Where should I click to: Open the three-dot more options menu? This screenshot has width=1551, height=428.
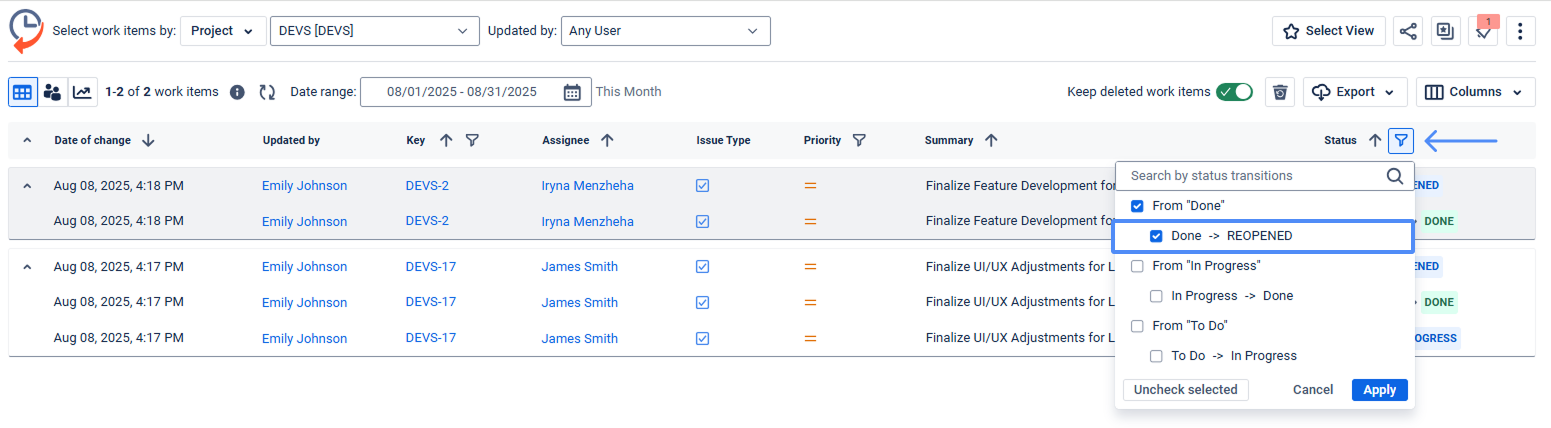point(1520,31)
